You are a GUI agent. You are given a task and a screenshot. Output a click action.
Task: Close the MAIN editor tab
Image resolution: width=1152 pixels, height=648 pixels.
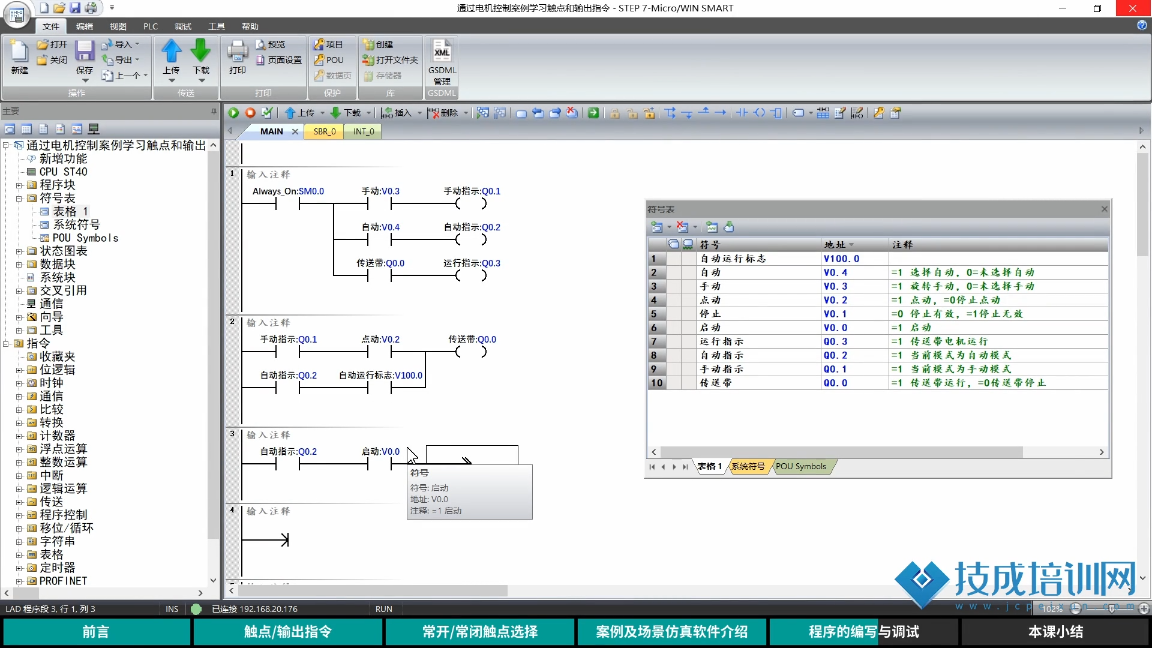(295, 132)
